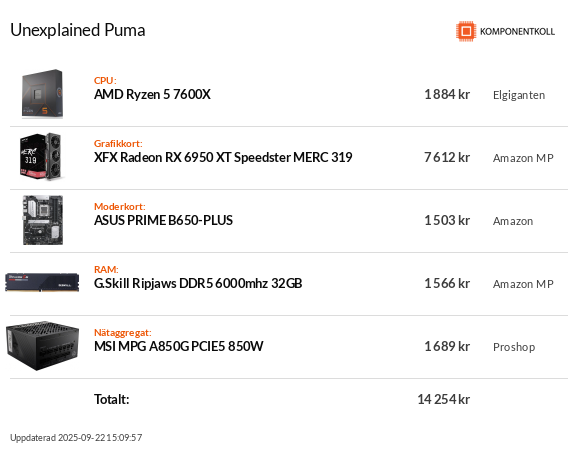
Task: Click the 7 612 kr graphics card price
Action: click(x=447, y=157)
